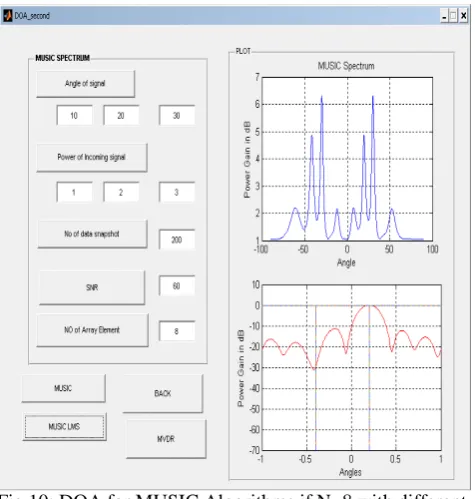Click inside the MUSIC Spectrum upper plot

tap(347, 159)
